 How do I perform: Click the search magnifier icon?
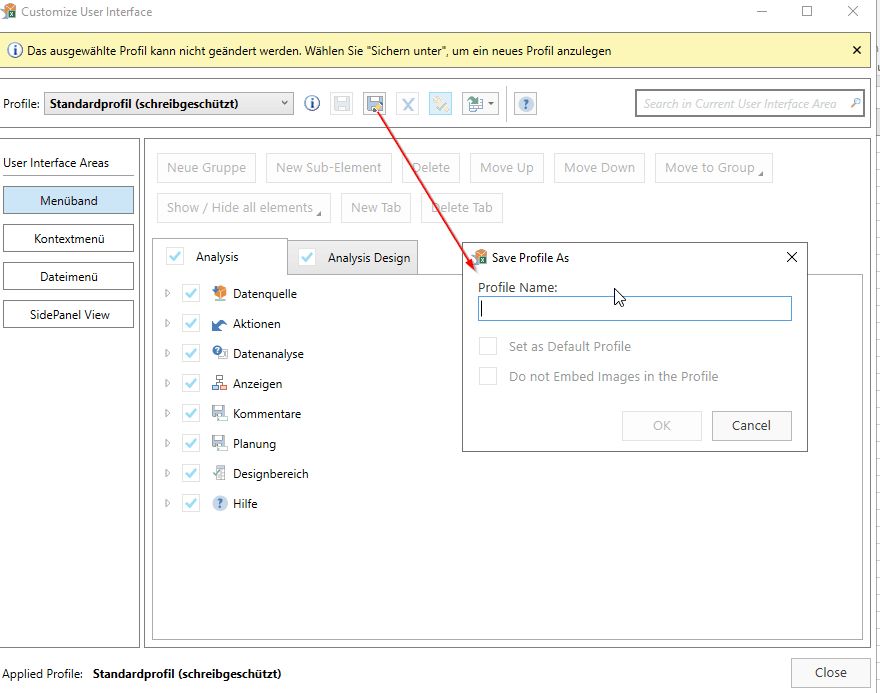[855, 103]
